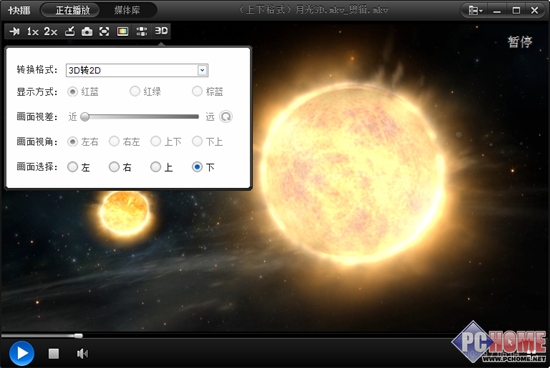Click the 3D settings toolbar icon

[161, 31]
